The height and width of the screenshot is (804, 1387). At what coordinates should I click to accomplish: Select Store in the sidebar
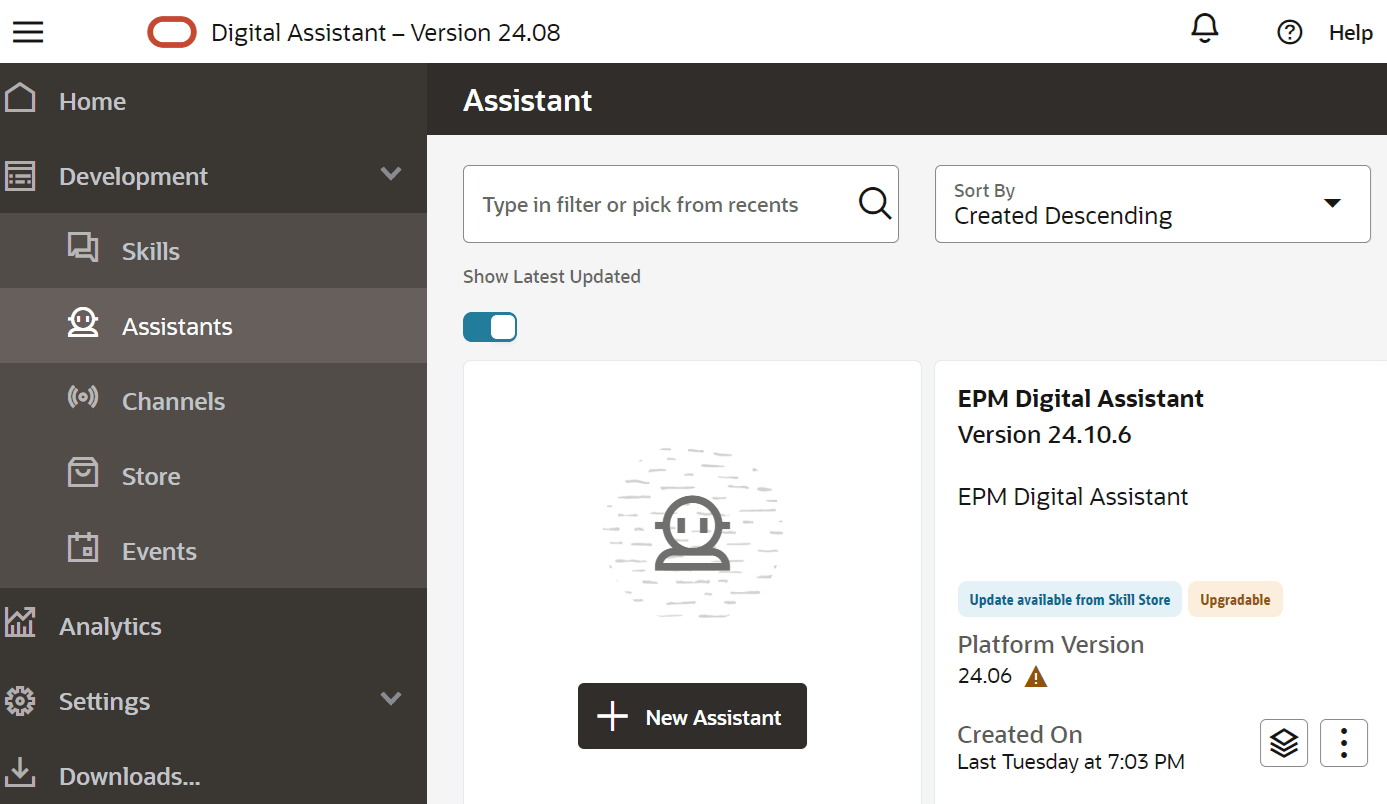pos(151,476)
